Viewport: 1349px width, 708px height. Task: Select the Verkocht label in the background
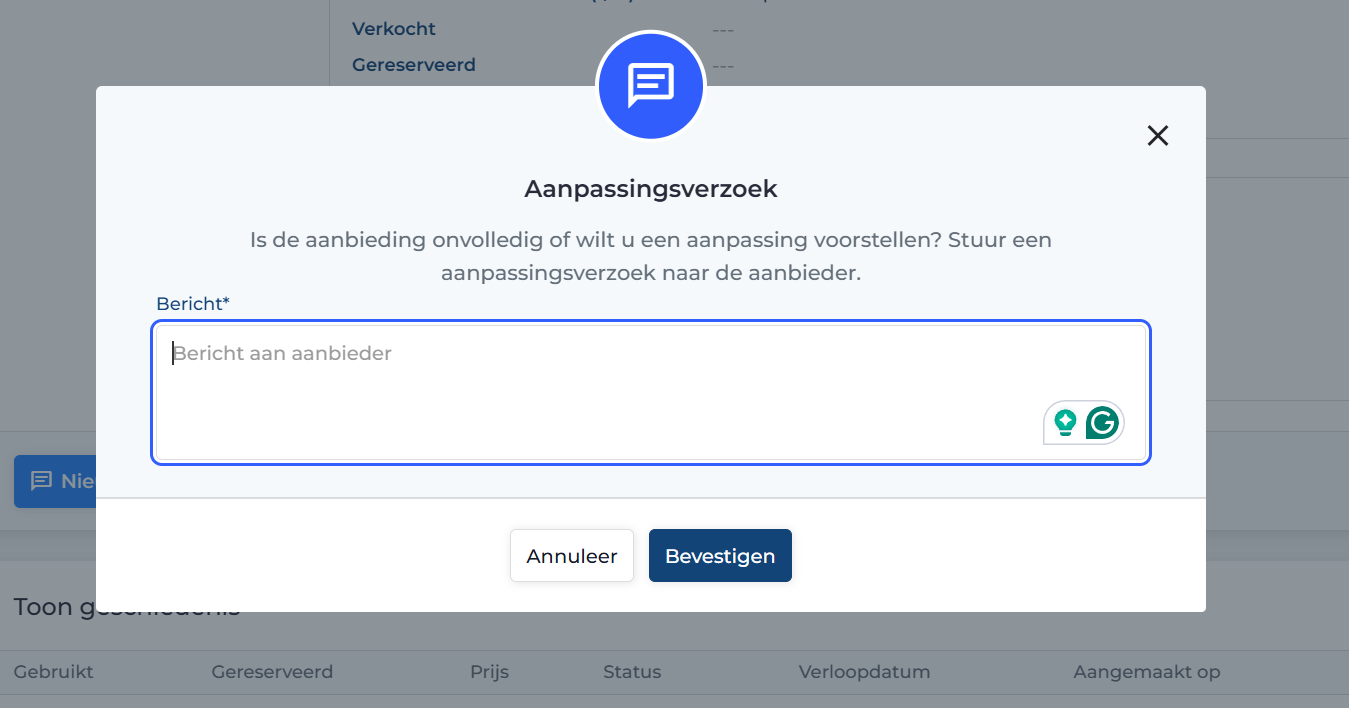(x=394, y=29)
